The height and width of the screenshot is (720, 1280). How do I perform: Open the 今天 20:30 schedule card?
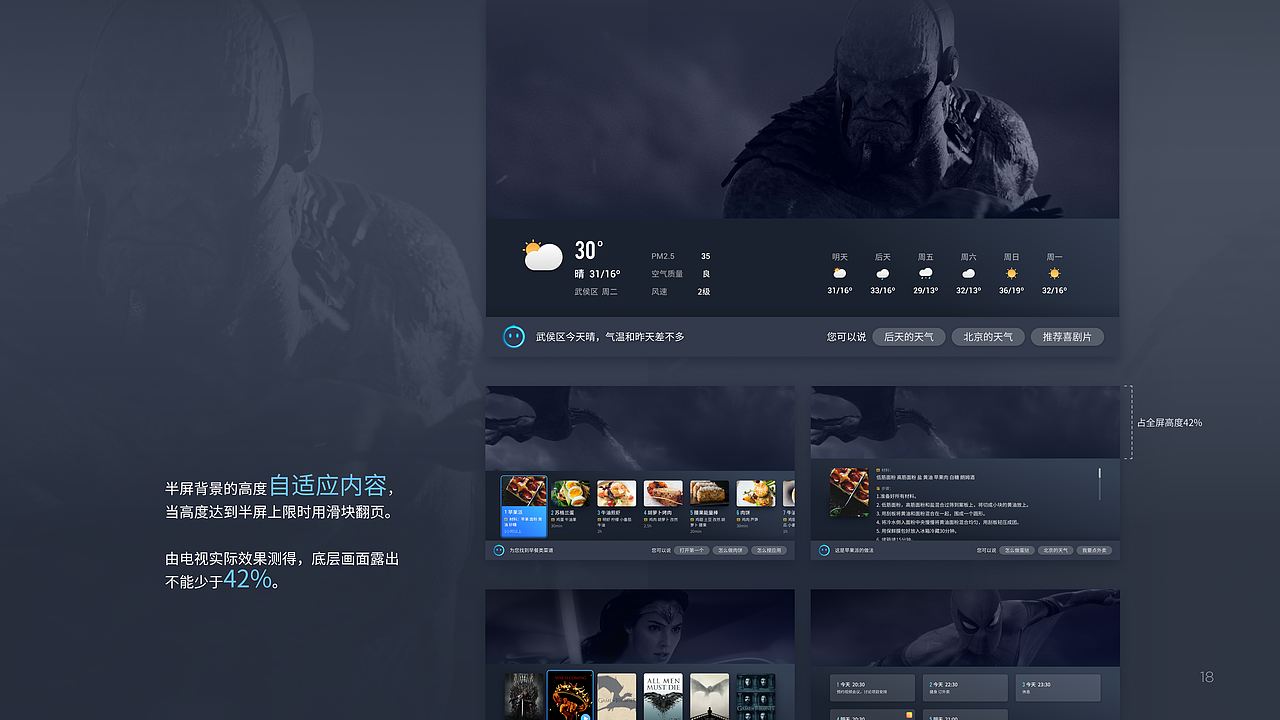pyautogui.click(x=873, y=688)
